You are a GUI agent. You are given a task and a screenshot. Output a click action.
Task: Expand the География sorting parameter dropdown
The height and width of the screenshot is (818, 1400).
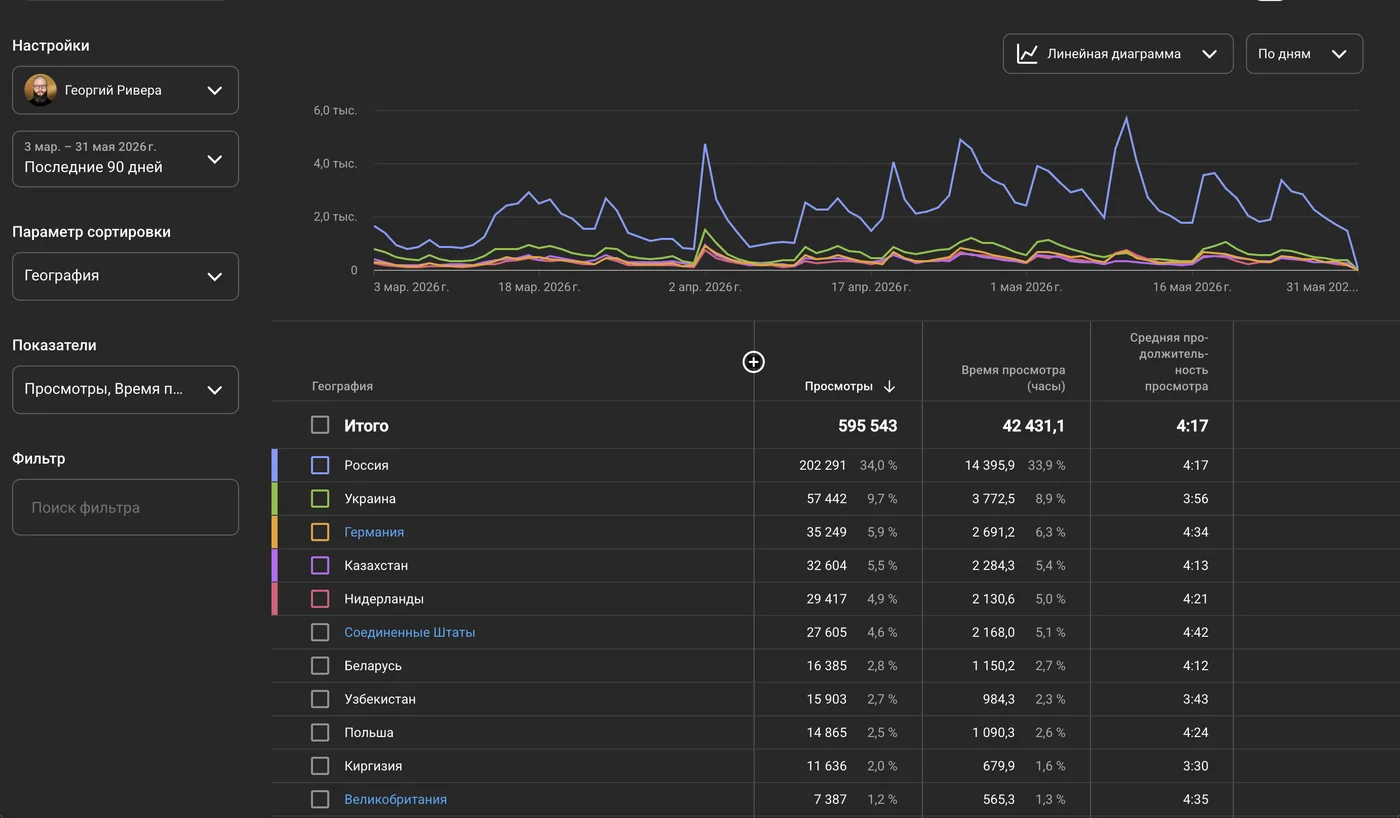coord(125,276)
